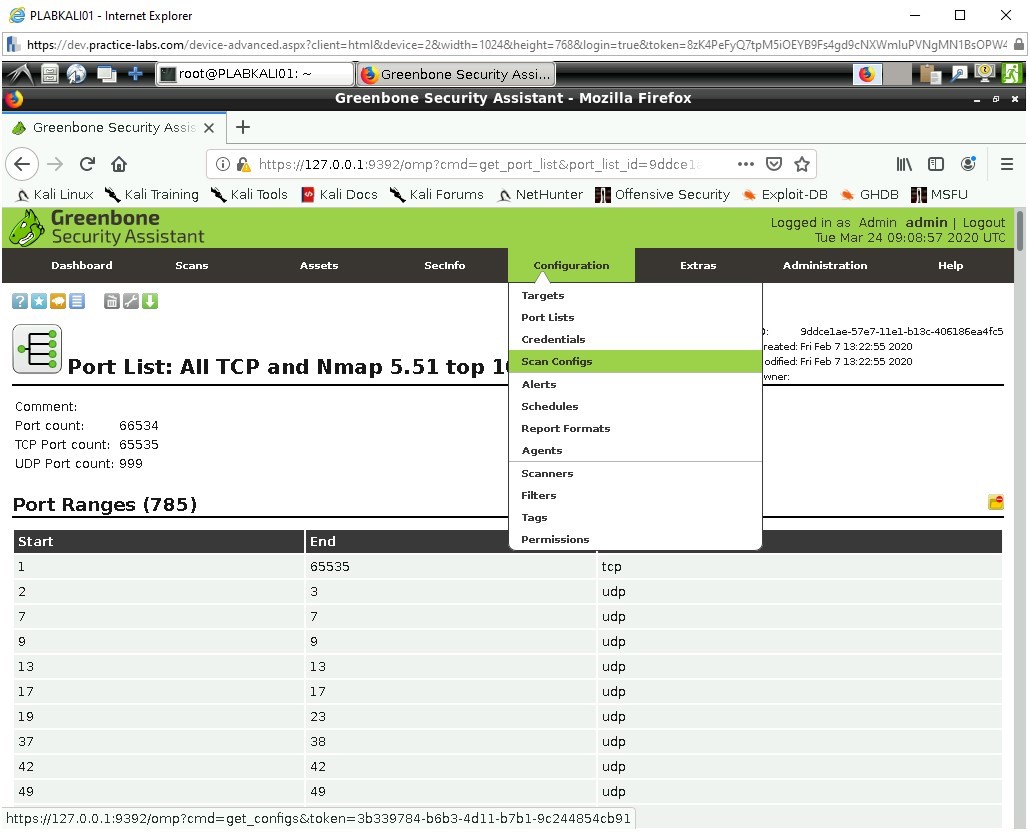Click the orange clone icon for this port list
This screenshot has width=1030, height=833.
[x=58, y=300]
